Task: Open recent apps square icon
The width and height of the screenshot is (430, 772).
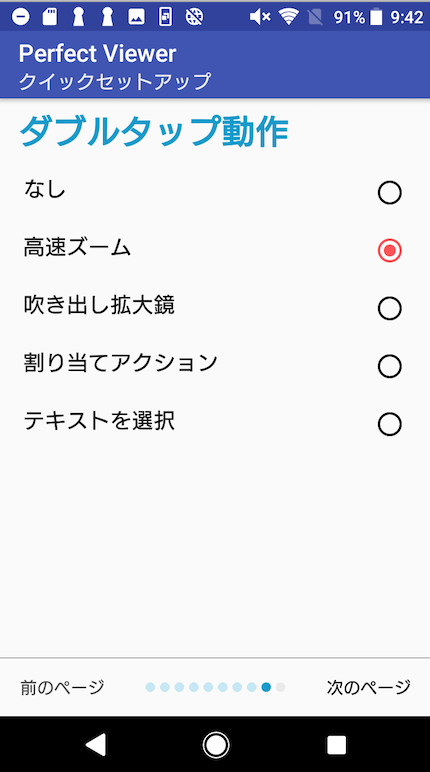Action: click(x=336, y=745)
